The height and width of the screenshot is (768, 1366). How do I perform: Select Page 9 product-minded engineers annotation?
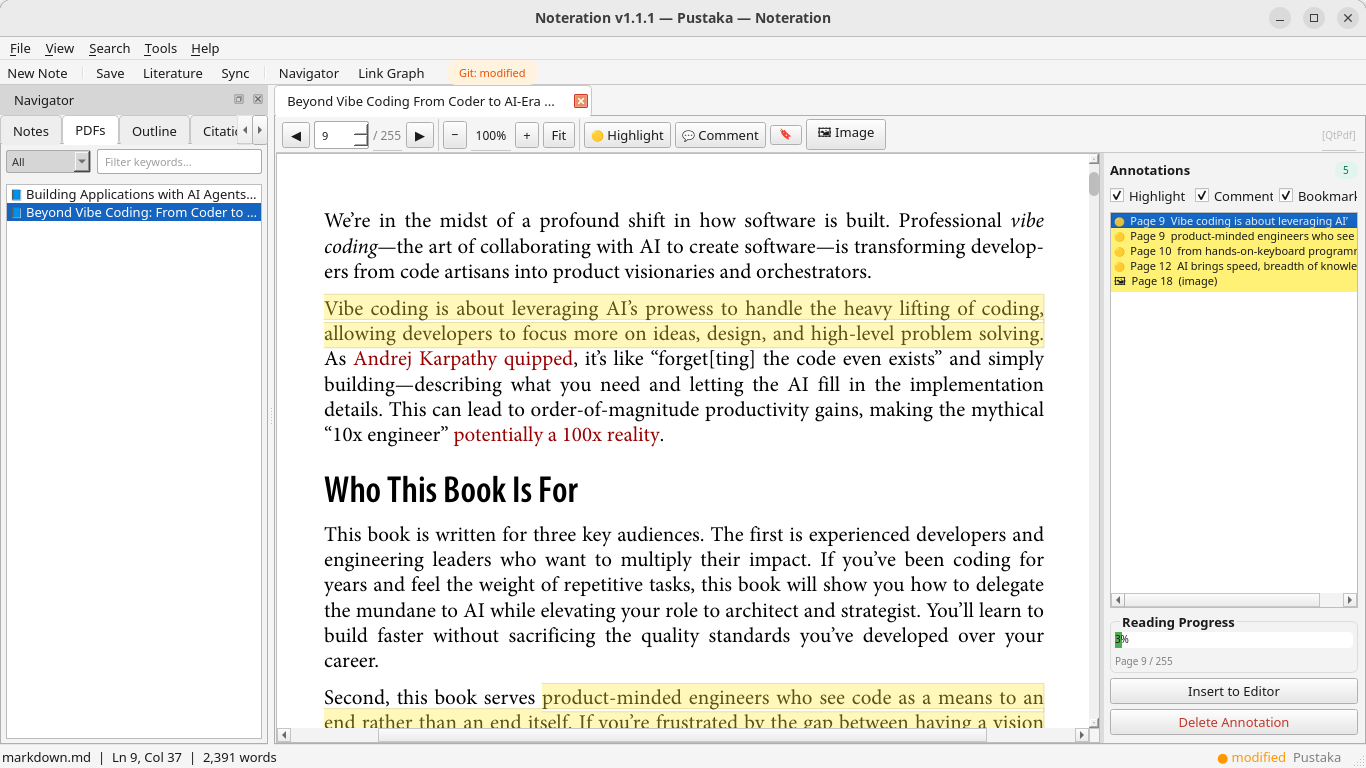[x=1233, y=236]
